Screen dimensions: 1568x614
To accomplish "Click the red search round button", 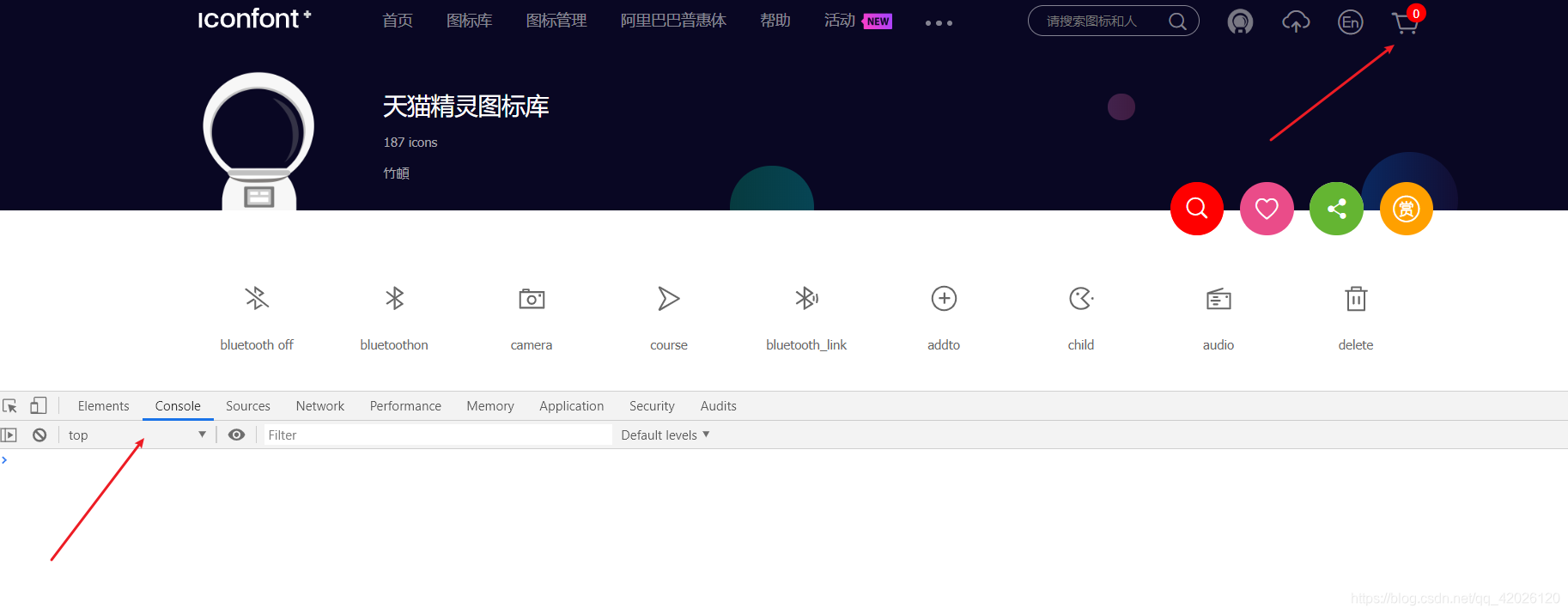I will (x=1197, y=209).
